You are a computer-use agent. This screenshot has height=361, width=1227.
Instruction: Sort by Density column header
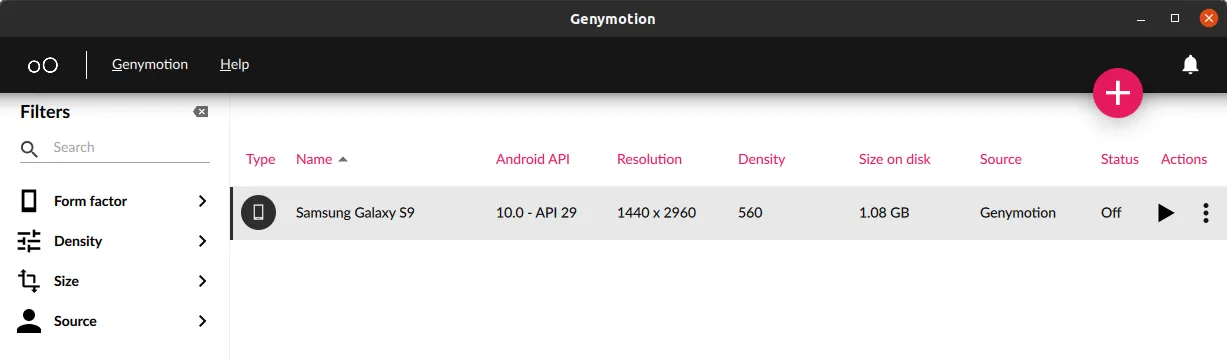coord(761,159)
